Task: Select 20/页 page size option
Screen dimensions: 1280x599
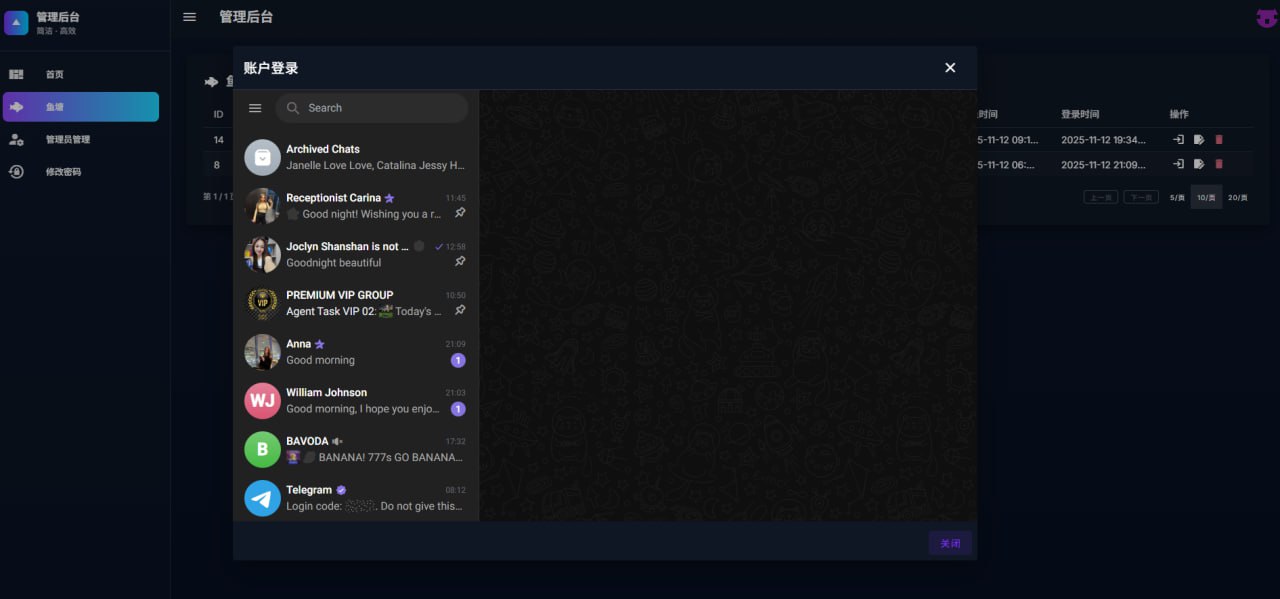Action: pos(1237,197)
